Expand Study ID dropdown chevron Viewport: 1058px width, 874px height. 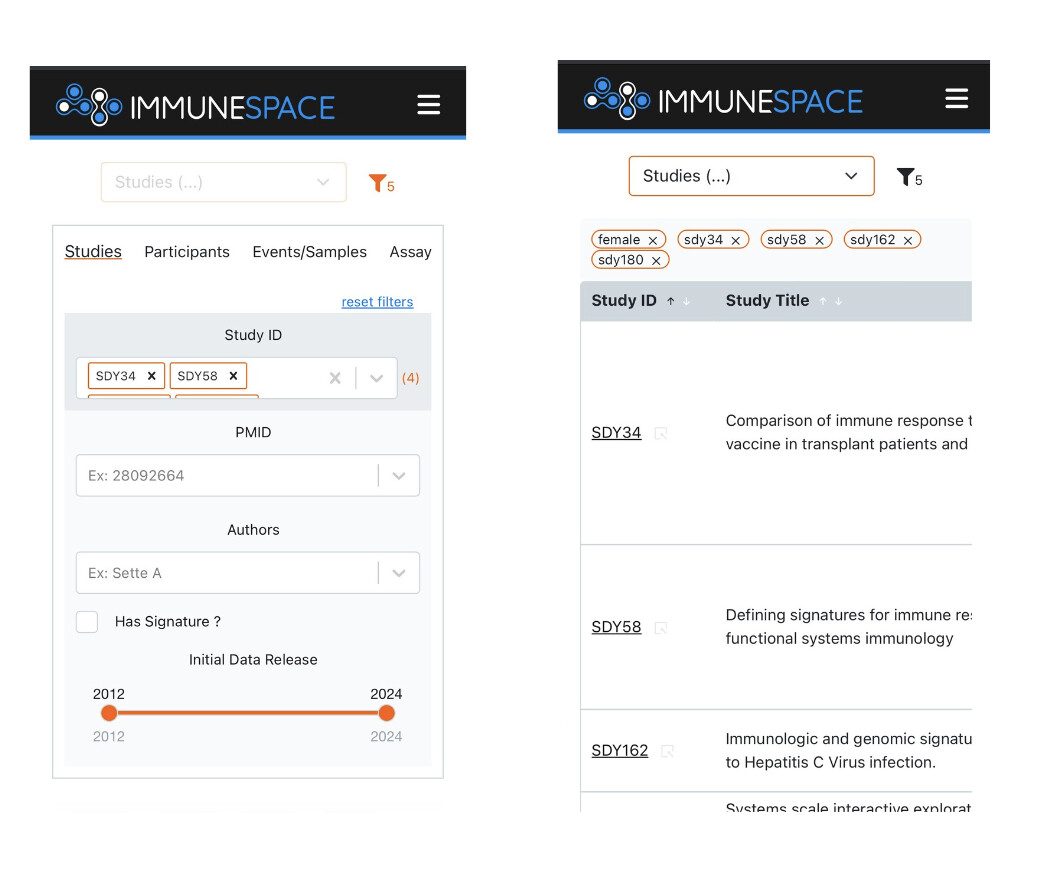(377, 378)
